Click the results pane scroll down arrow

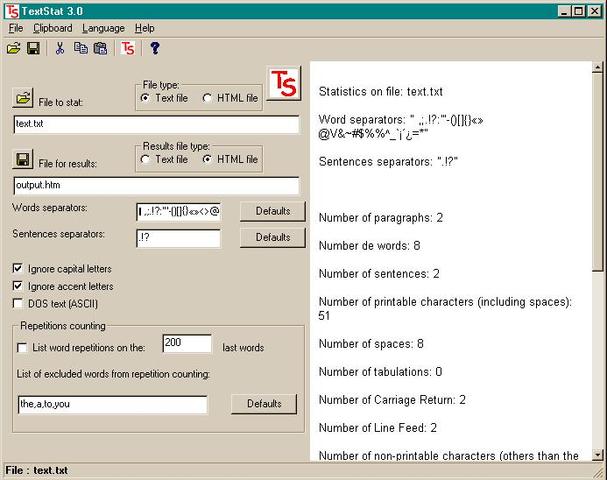(x=597, y=455)
